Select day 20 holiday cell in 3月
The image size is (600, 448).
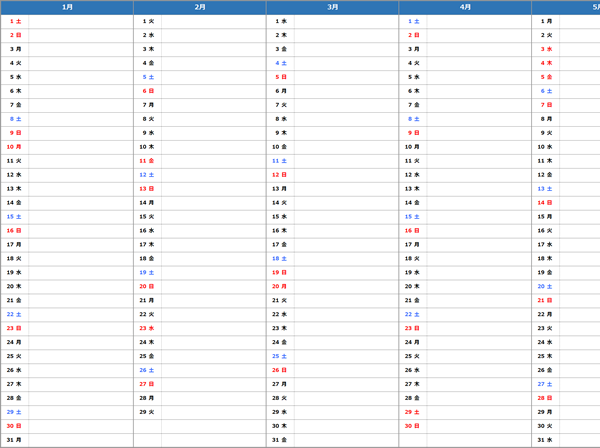pos(280,286)
